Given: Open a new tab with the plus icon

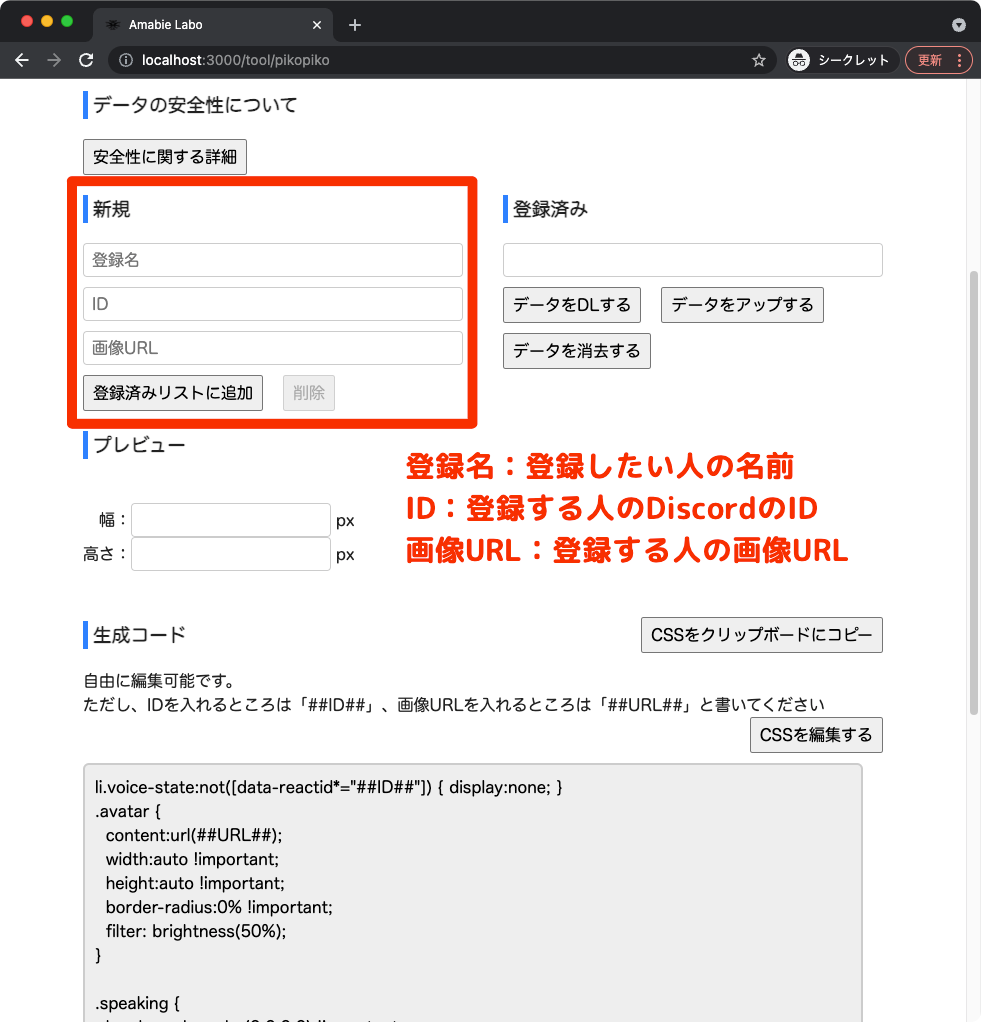Looking at the screenshot, I should click(x=355, y=25).
